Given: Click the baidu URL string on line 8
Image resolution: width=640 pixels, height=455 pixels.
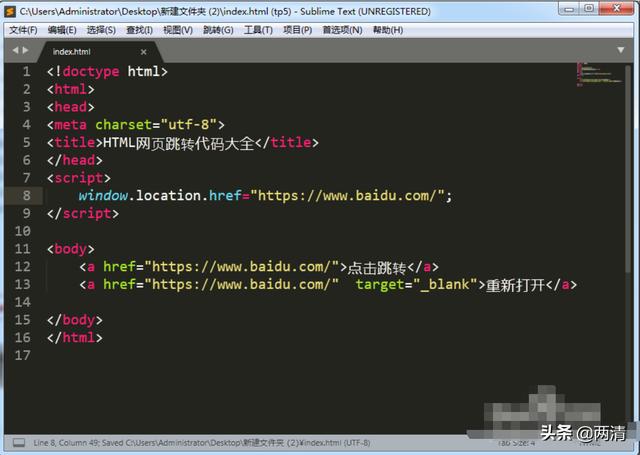Looking at the screenshot, I should click(x=347, y=195).
